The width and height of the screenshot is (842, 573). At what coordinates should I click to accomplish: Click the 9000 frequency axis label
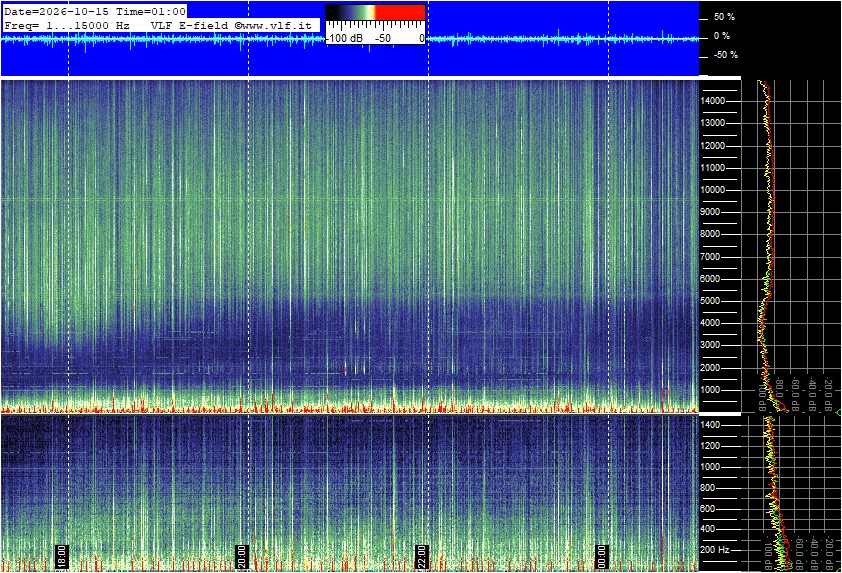click(710, 212)
